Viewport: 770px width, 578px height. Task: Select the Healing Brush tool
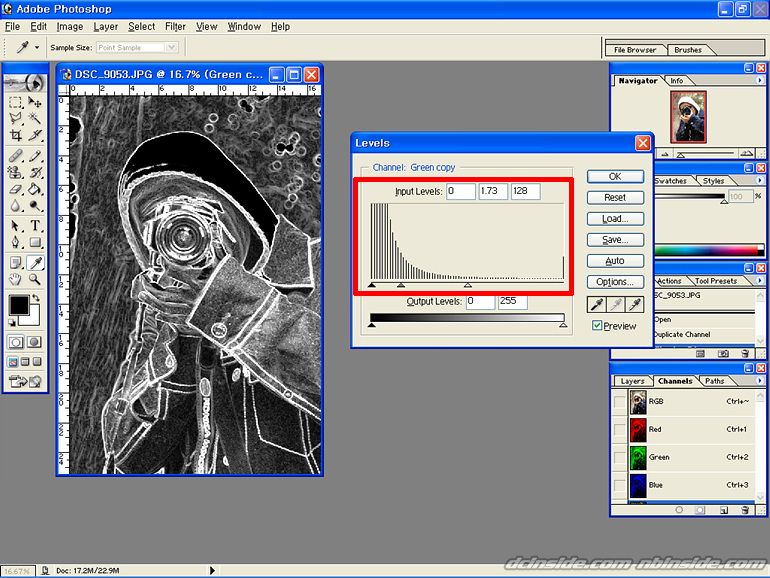(15, 156)
